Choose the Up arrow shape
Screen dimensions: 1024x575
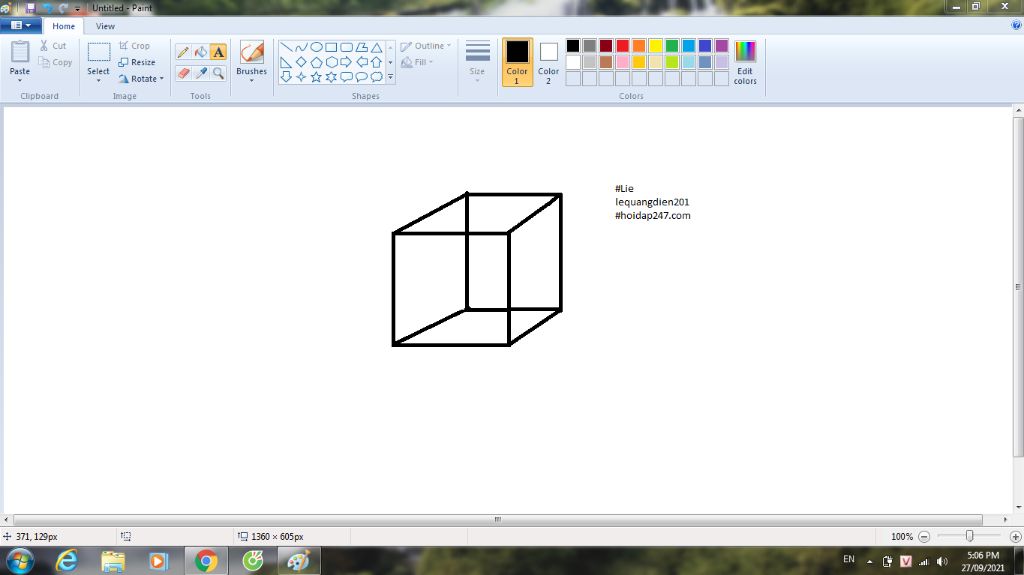coord(376,62)
